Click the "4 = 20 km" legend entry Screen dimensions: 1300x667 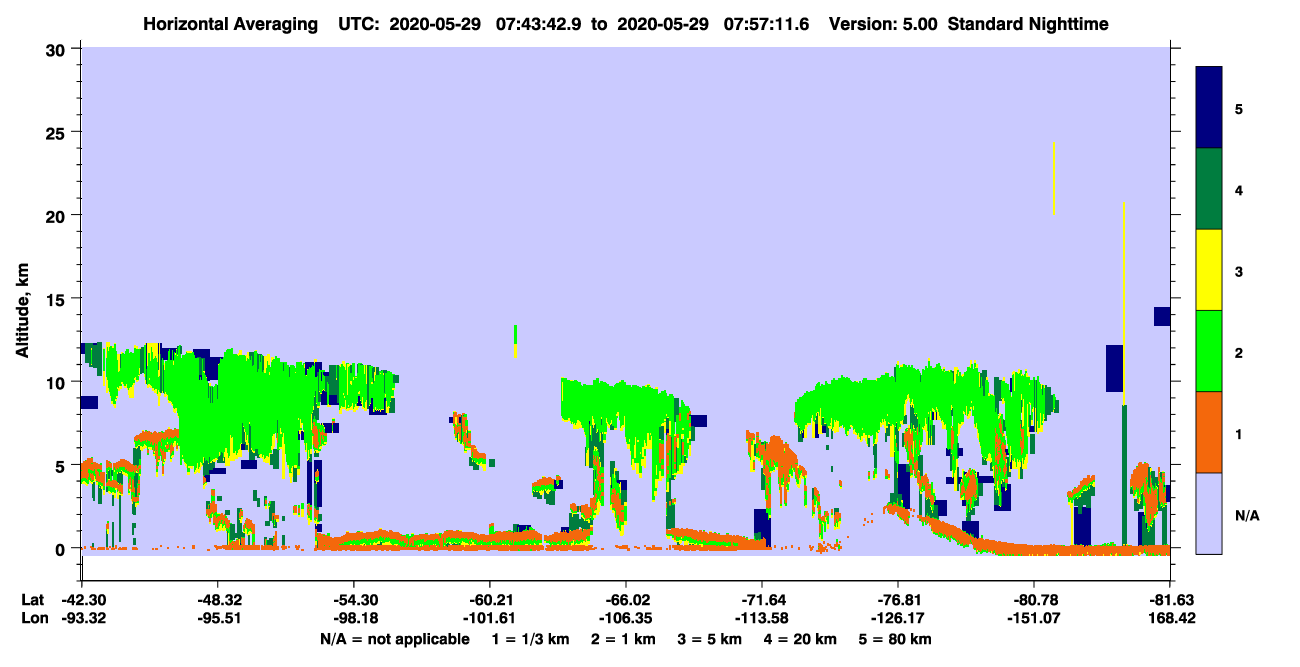(800, 639)
